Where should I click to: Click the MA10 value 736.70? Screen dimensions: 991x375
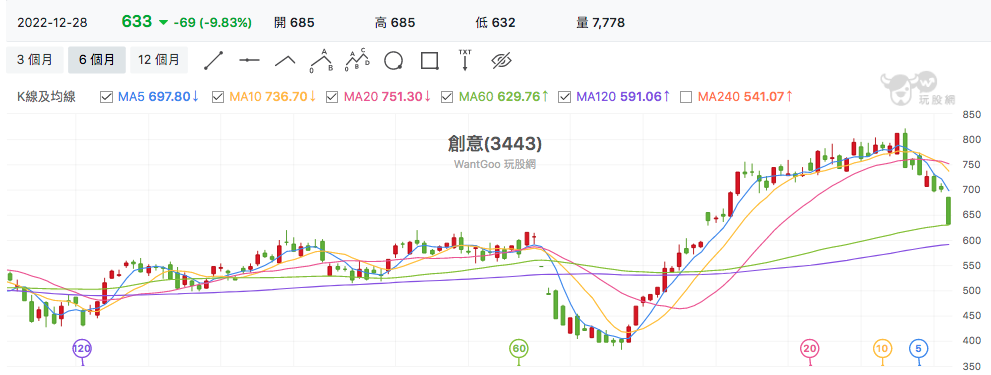tap(286, 97)
